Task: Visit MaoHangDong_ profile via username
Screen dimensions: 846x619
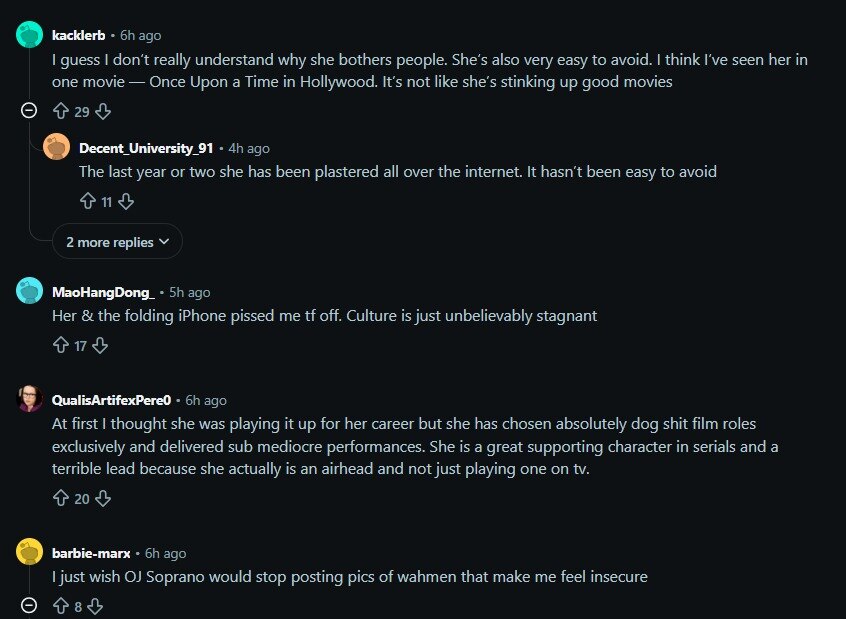Action: click(x=104, y=293)
